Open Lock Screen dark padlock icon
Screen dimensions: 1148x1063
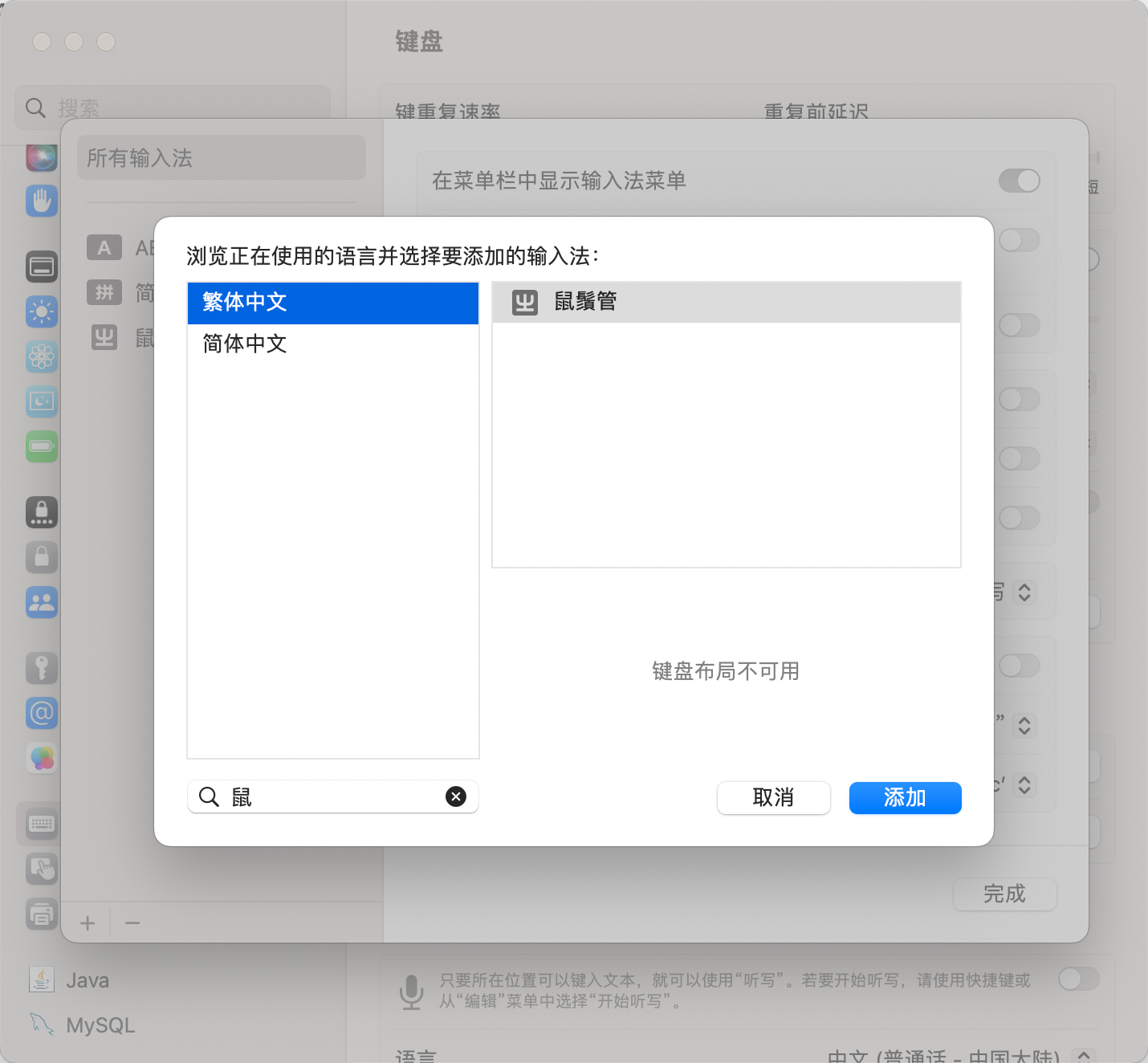point(42,511)
